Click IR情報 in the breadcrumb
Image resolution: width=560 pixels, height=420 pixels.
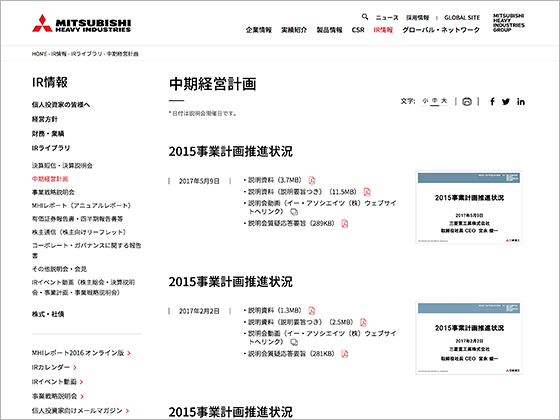59,54
